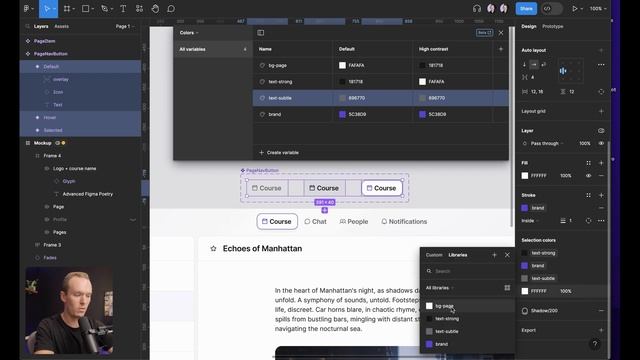
Task: Open stroke advanced settings ellipsis
Action: pyautogui.click(x=601, y=221)
